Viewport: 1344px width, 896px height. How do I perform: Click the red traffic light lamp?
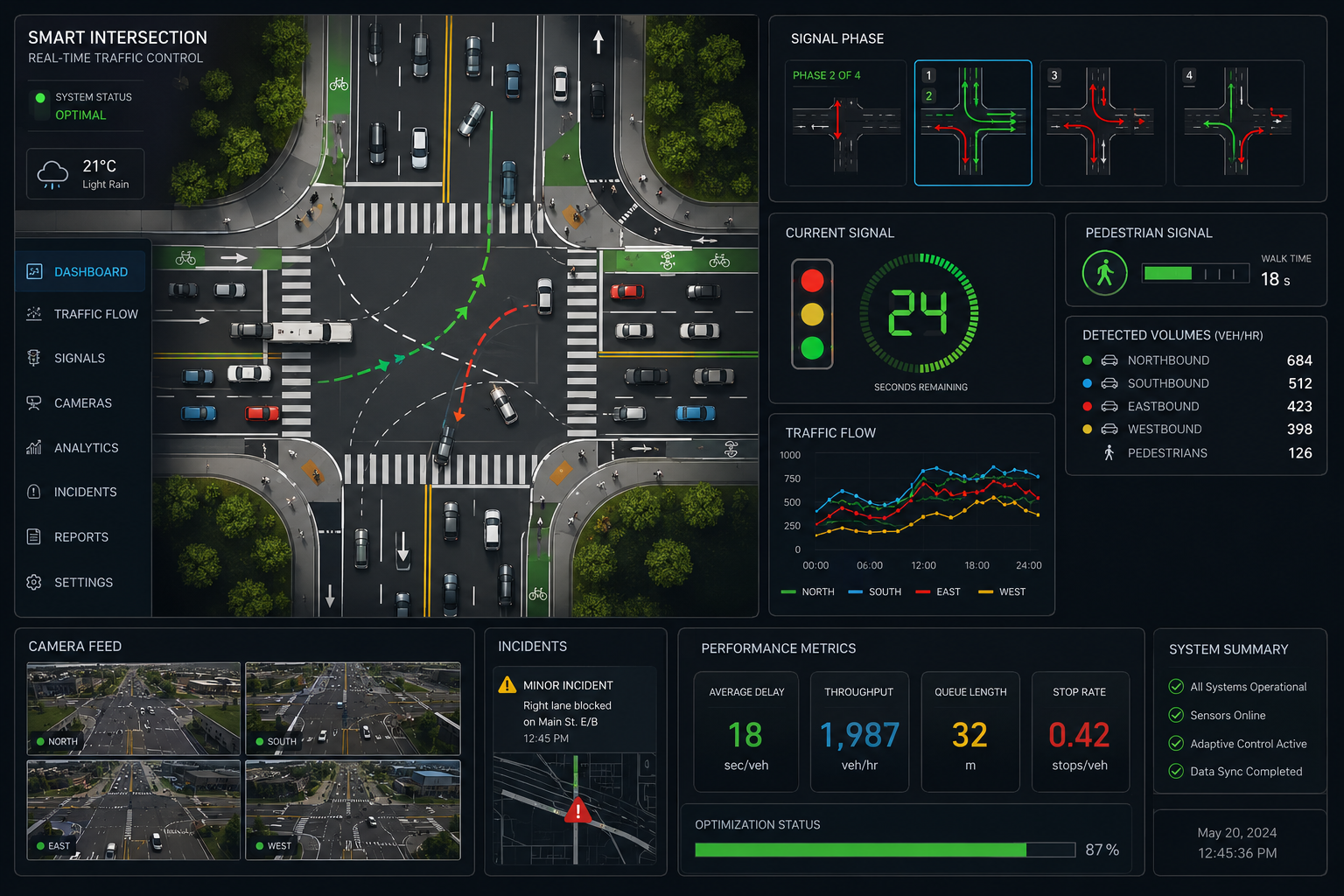(812, 281)
